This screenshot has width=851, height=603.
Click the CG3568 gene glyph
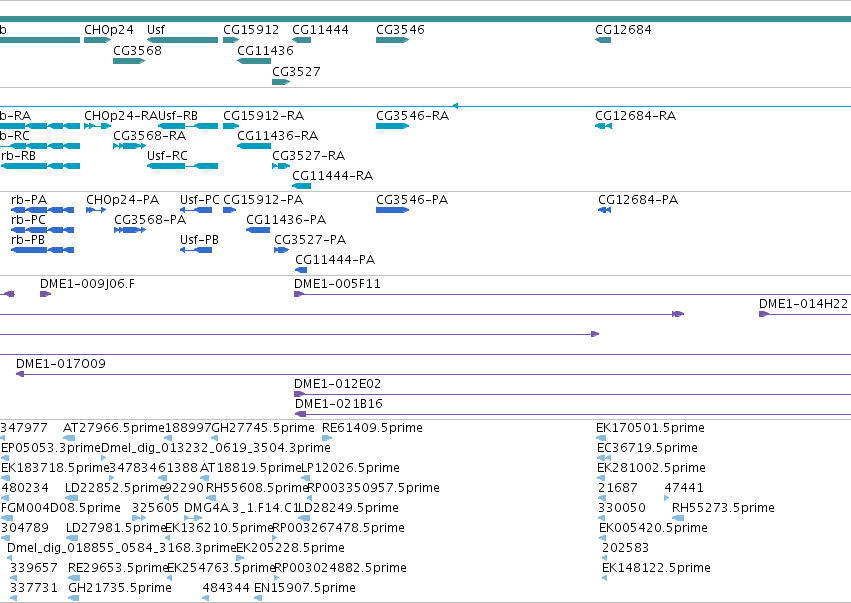click(129, 61)
